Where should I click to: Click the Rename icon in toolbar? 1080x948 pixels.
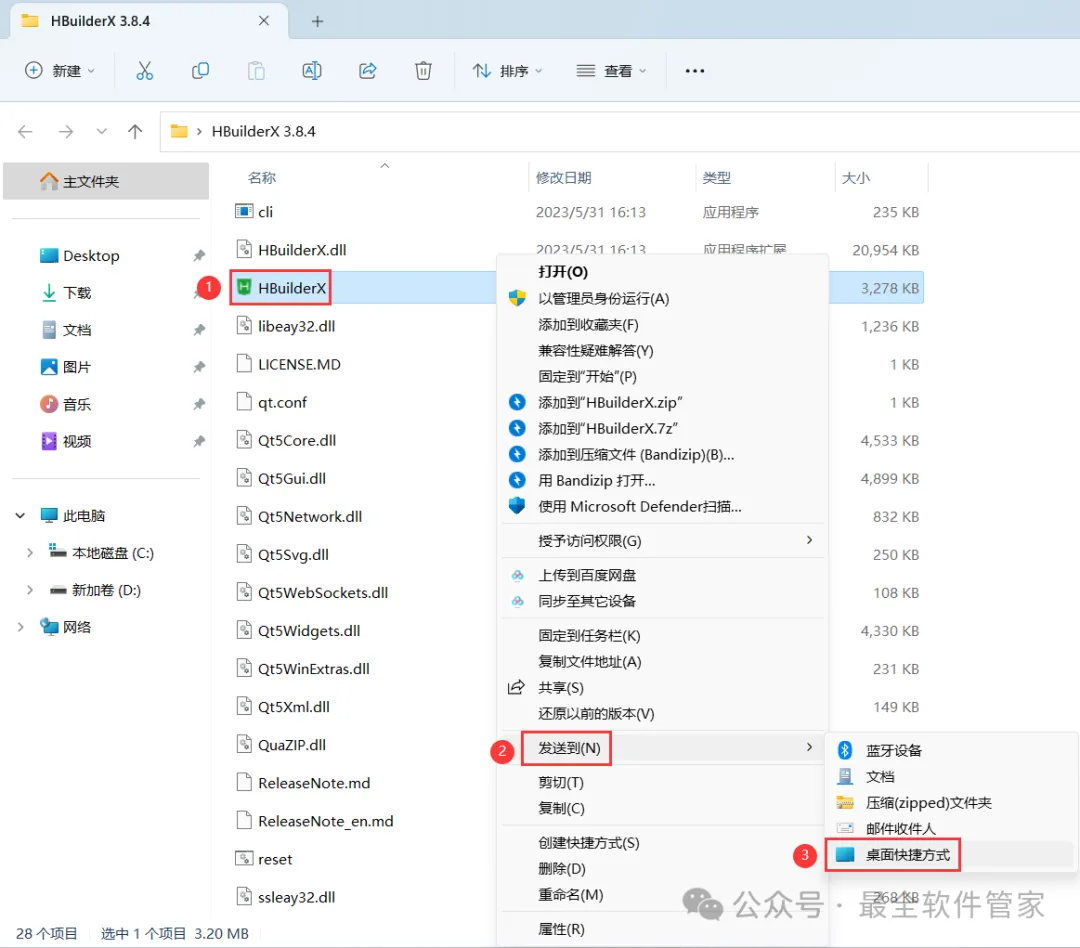[x=312, y=71]
